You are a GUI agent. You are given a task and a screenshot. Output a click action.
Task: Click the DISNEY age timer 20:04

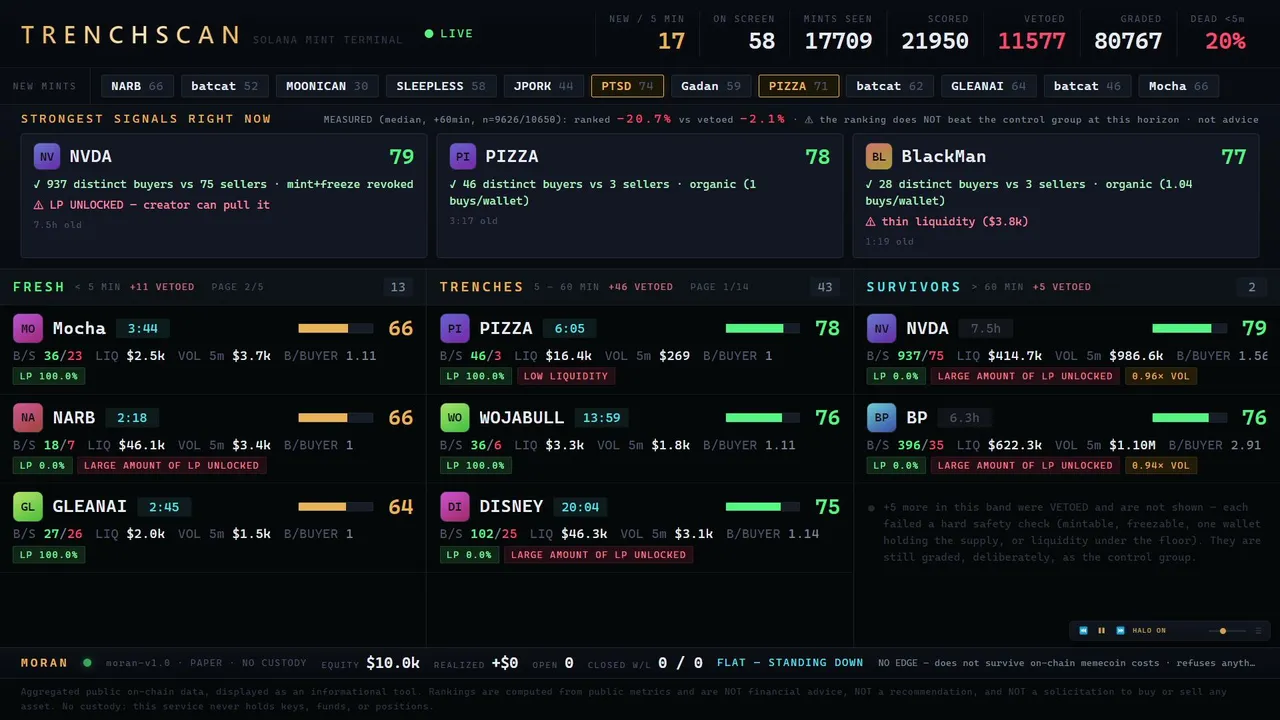point(580,507)
